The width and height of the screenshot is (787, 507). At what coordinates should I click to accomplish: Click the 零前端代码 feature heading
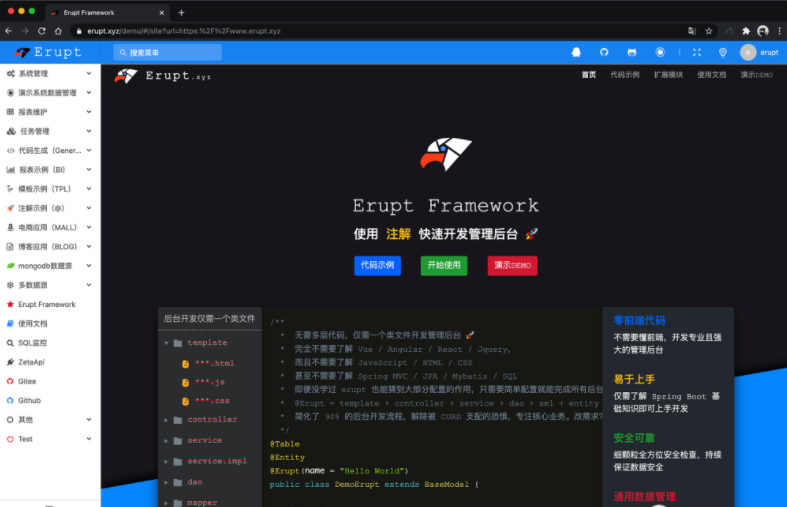[639, 320]
